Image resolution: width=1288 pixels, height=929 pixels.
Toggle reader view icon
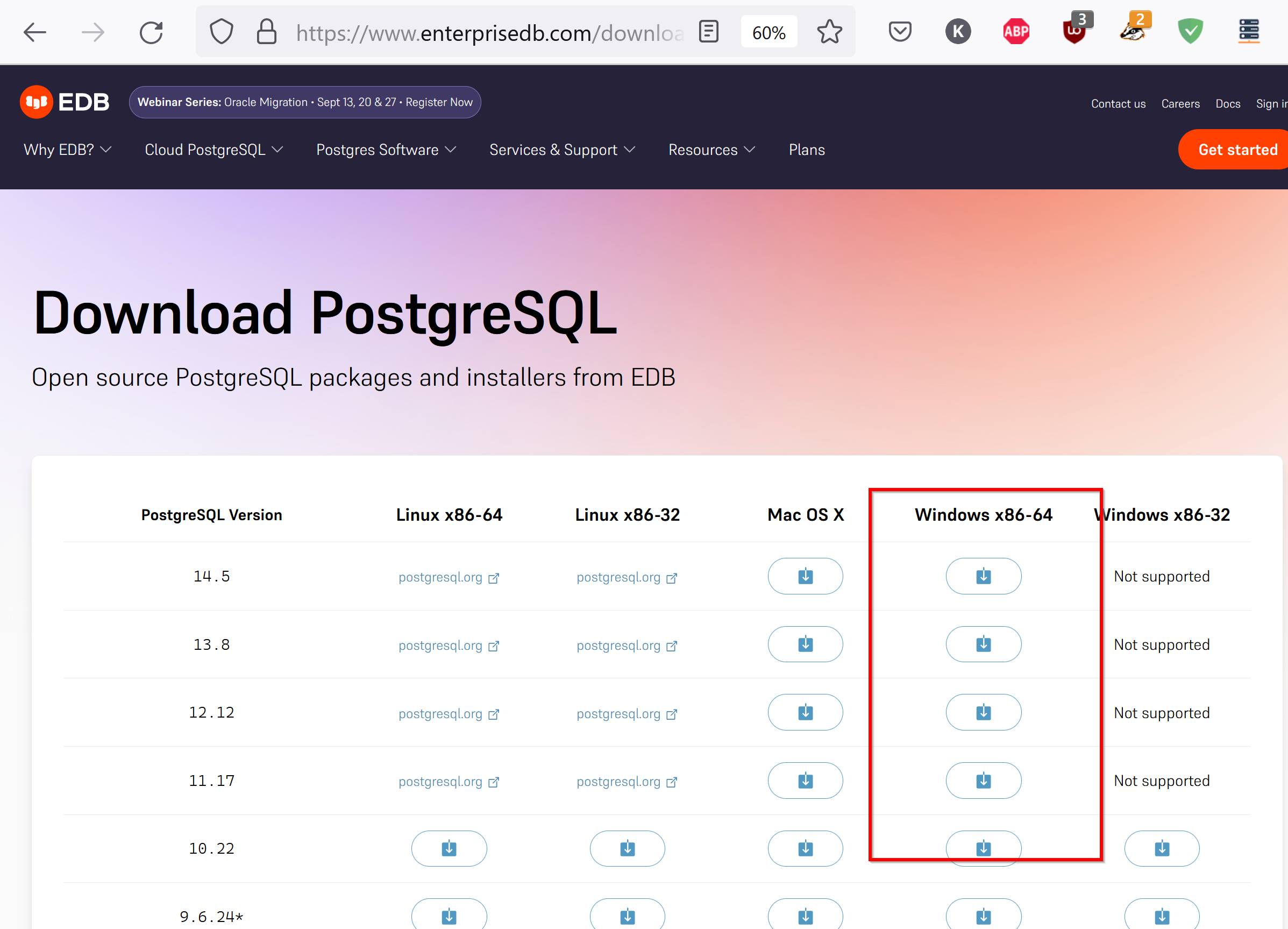[708, 32]
